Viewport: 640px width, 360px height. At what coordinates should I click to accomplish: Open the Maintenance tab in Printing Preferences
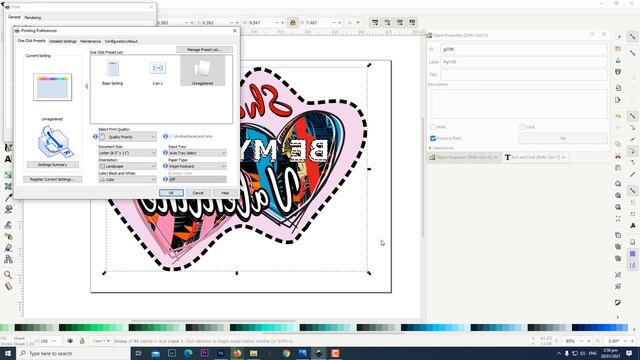click(x=90, y=41)
